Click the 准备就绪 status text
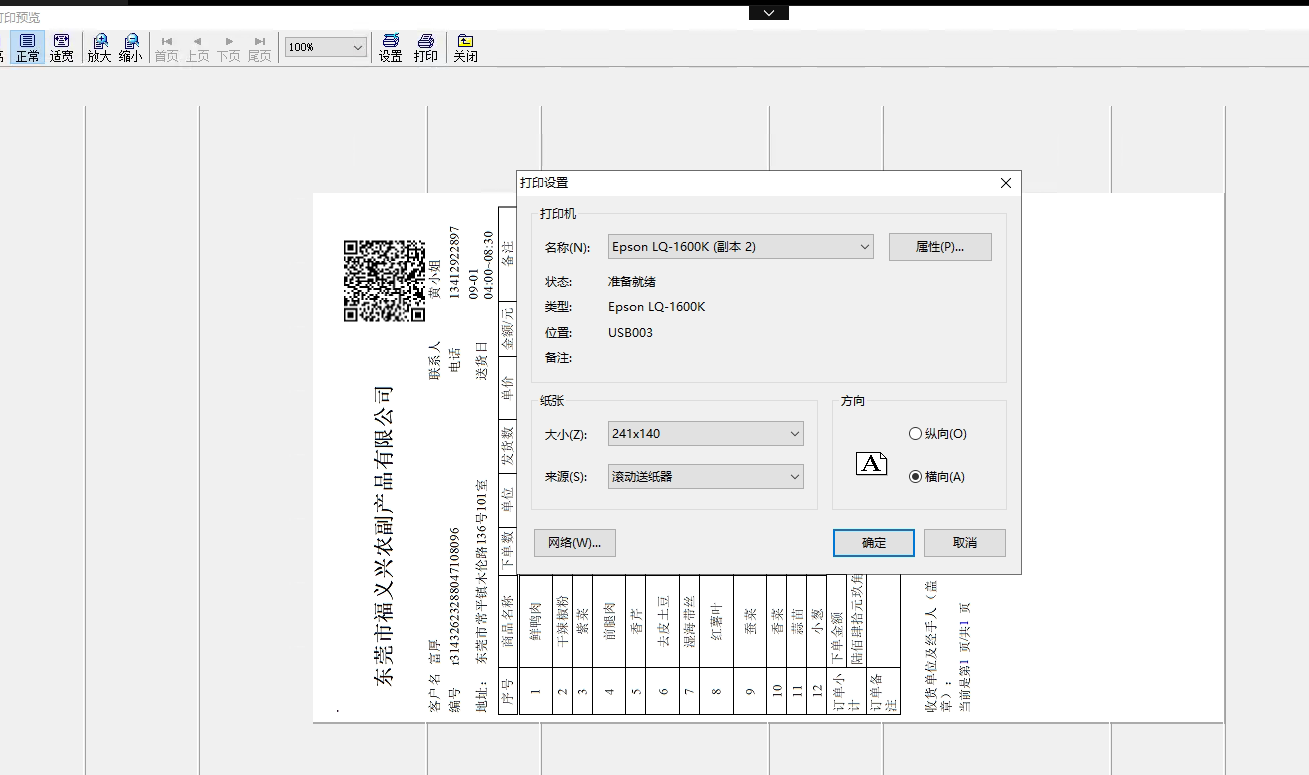Screen dimensions: 1309x775 [x=632, y=282]
